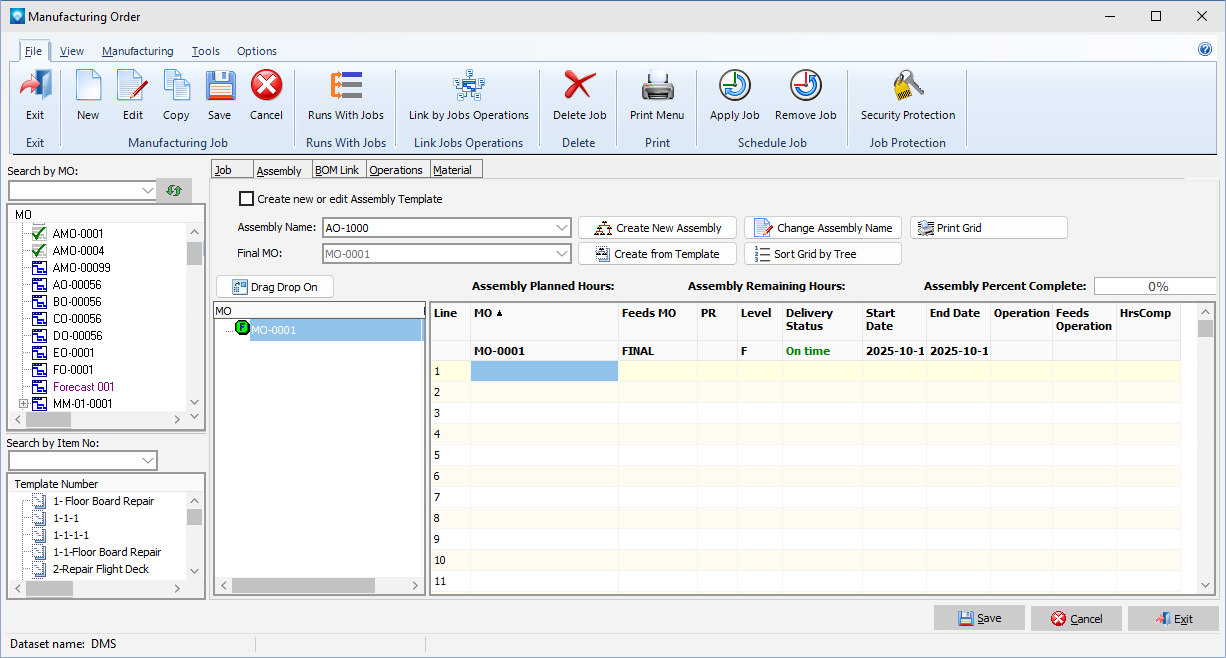Click the Print Grid button
The image size is (1226, 658).
989,228
